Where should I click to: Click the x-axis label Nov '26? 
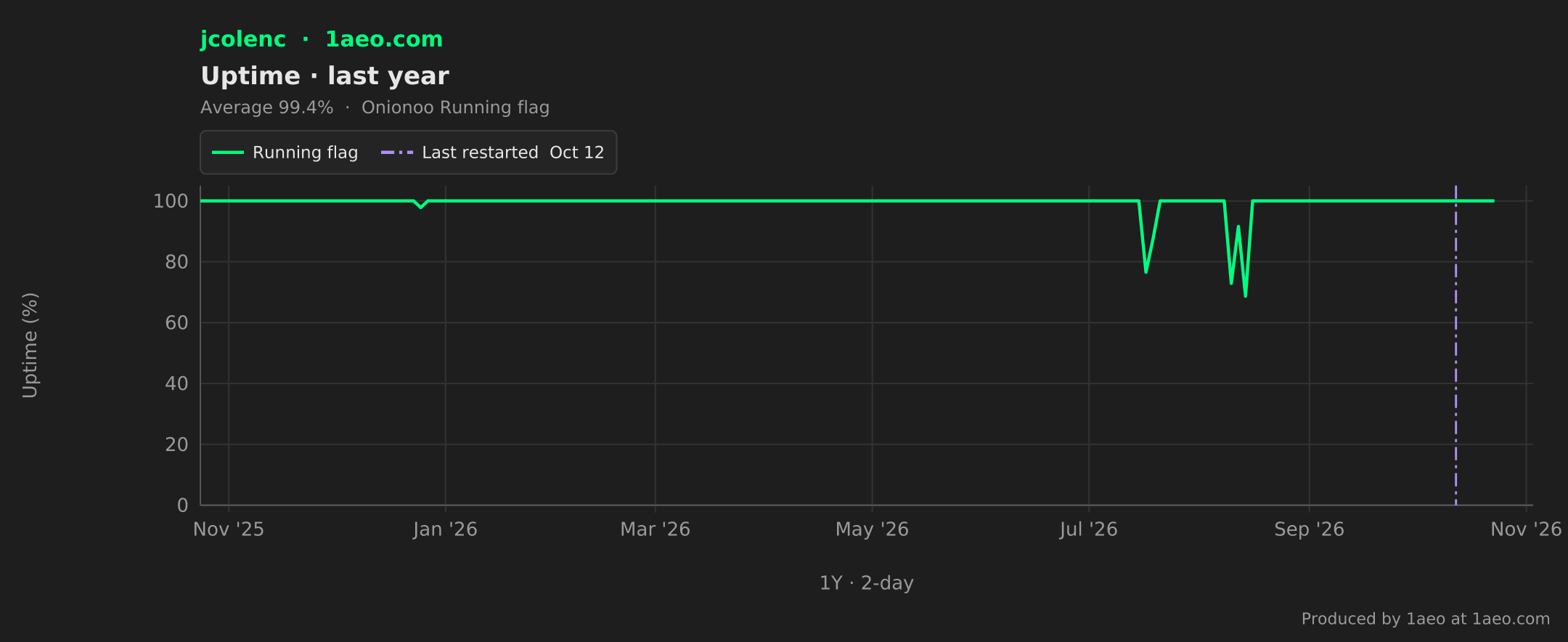(x=1526, y=529)
